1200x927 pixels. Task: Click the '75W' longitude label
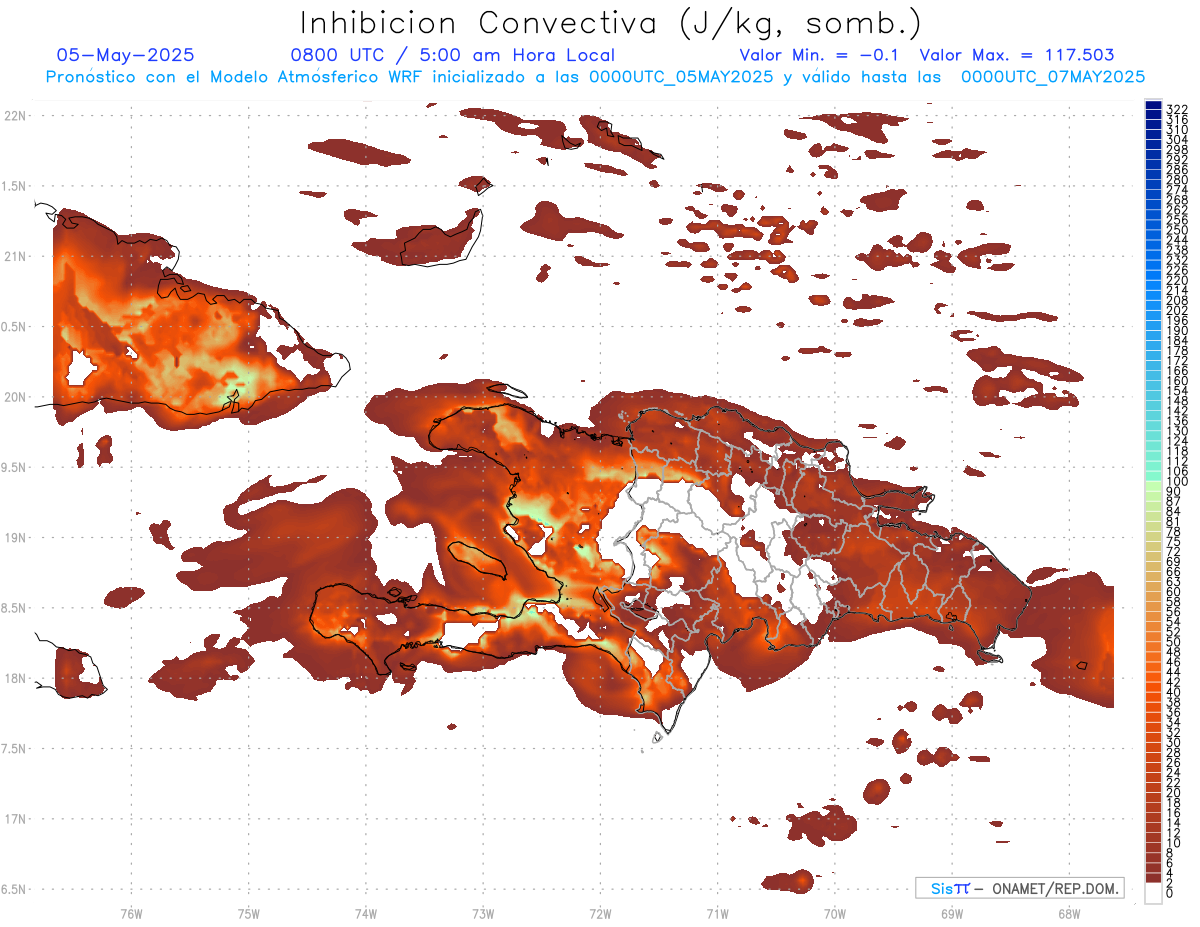click(x=249, y=913)
